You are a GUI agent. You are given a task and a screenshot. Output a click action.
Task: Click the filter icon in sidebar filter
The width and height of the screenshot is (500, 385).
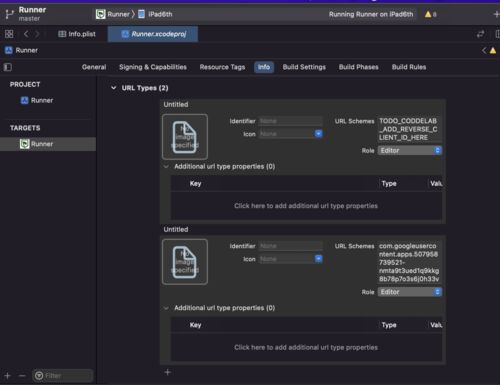point(39,376)
